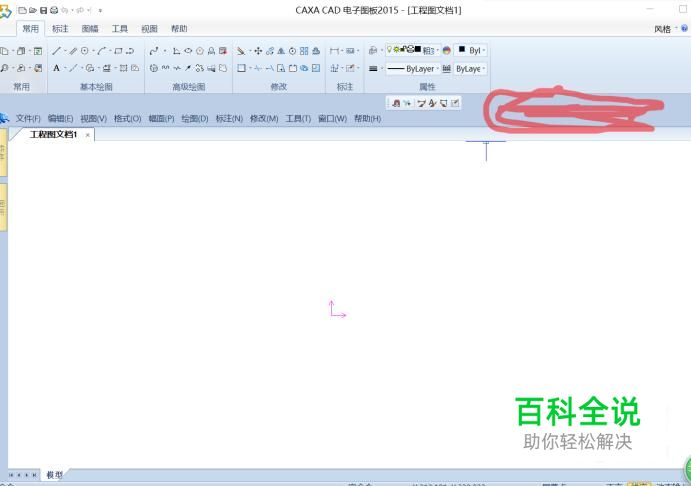This screenshot has height=486, width=691.
Task: Open the 窗口(W) menu
Action: 332,119
